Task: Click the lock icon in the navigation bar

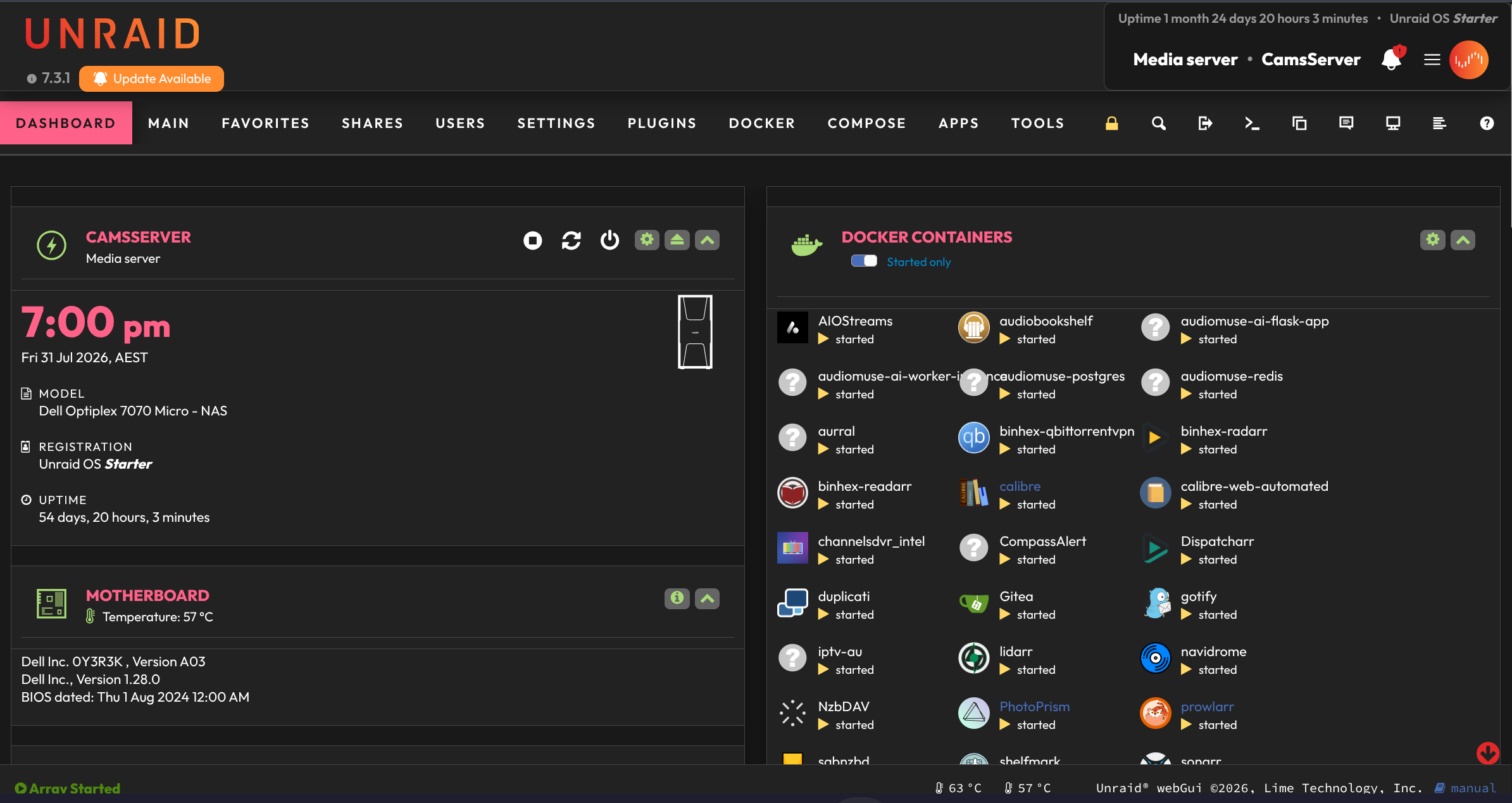Action: pos(1111,123)
